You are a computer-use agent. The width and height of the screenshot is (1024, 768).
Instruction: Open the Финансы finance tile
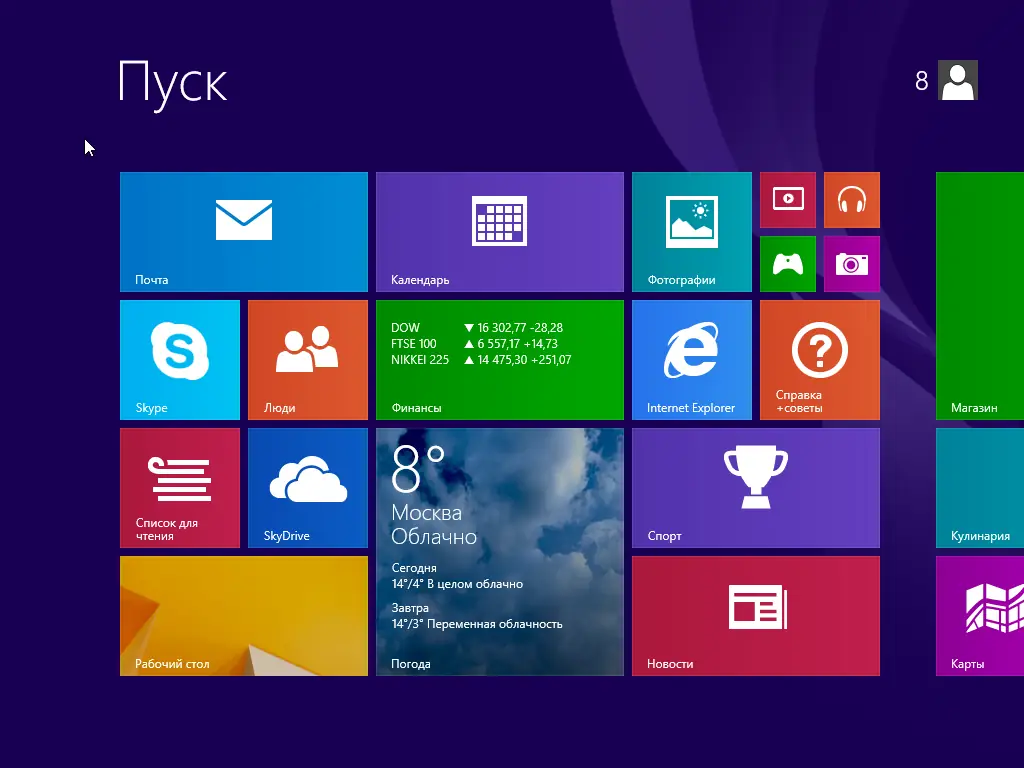click(x=500, y=360)
